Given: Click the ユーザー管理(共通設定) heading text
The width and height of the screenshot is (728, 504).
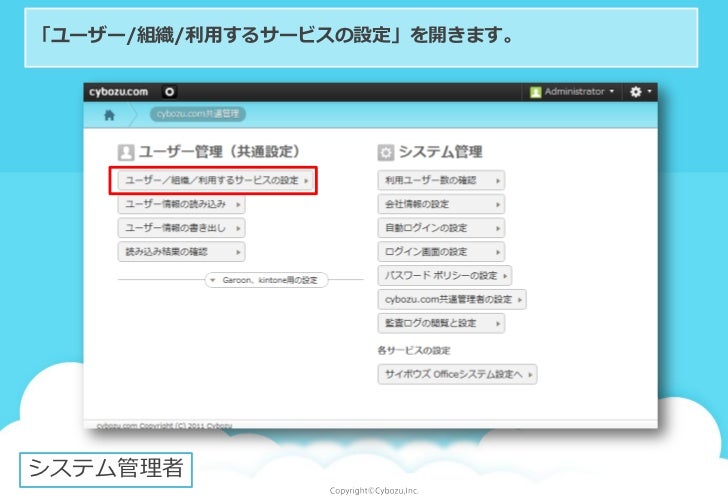Looking at the screenshot, I should click(x=220, y=152).
